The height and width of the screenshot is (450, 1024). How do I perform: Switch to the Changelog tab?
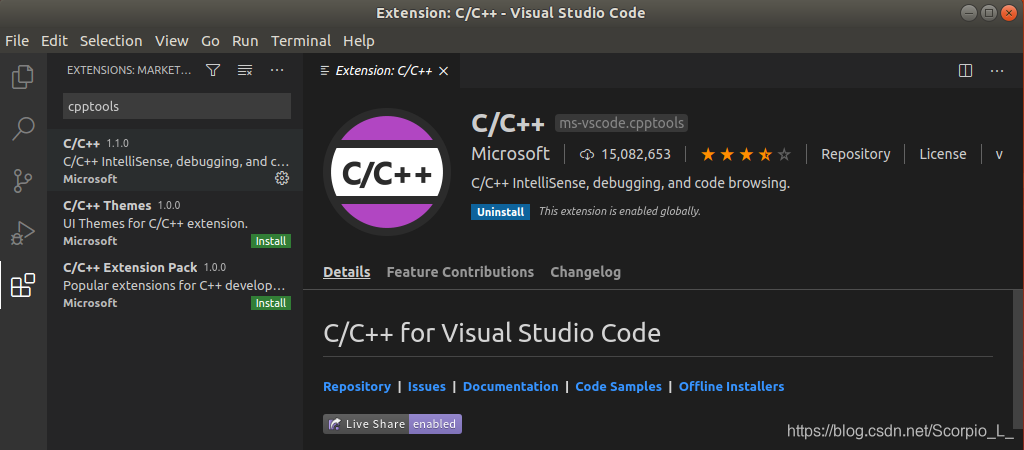coord(586,272)
